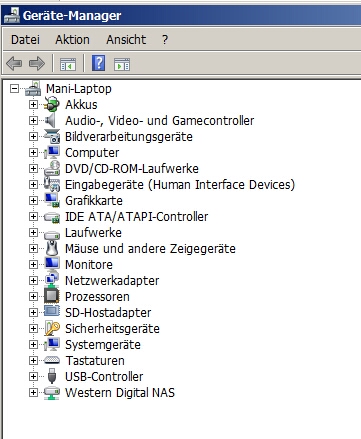This screenshot has width=361, height=439.
Task: Select the SD-Hostadapter label
Action: click(x=108, y=313)
